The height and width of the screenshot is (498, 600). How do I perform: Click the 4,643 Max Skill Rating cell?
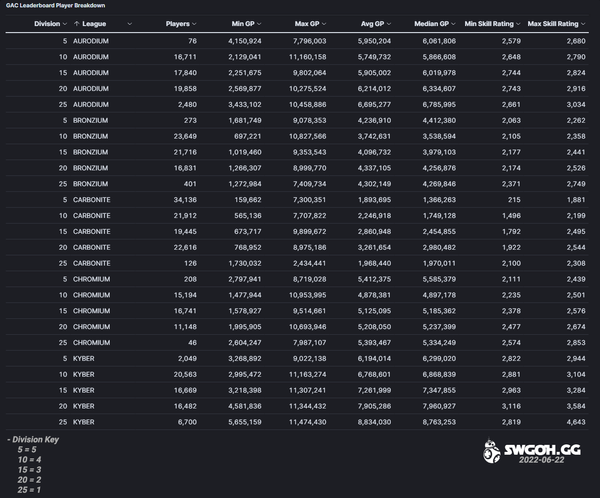click(x=573, y=423)
